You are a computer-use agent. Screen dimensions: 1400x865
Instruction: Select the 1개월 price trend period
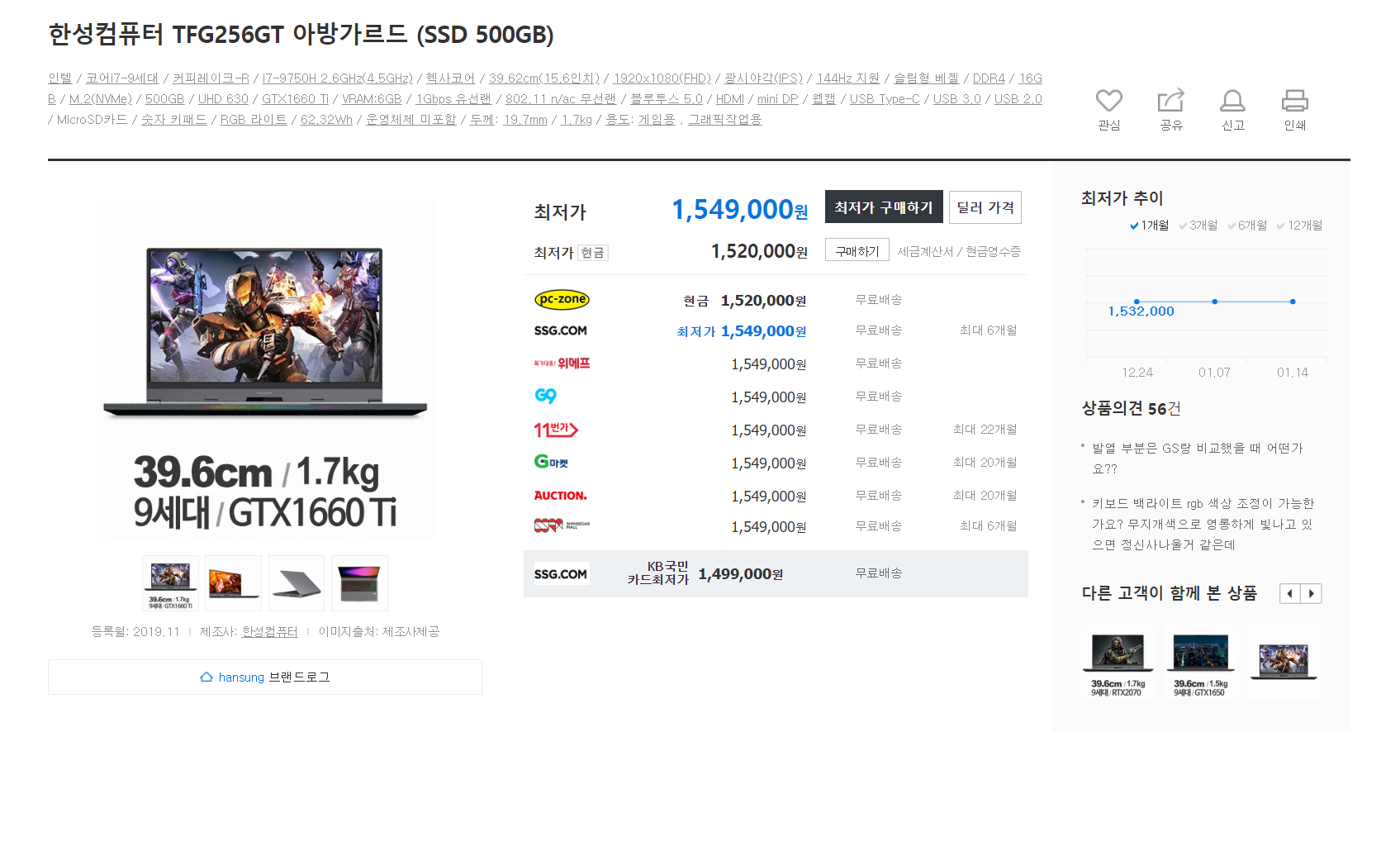point(1149,226)
